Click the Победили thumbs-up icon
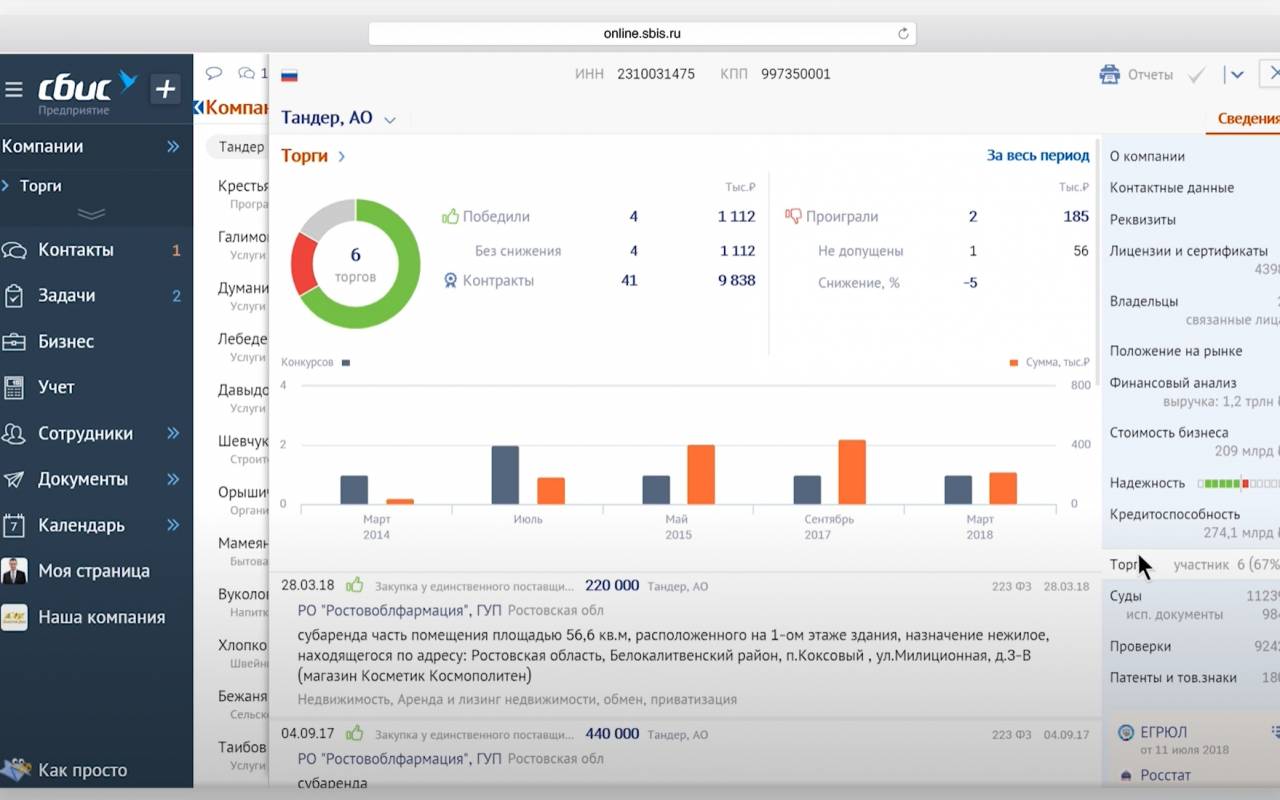 [450, 216]
